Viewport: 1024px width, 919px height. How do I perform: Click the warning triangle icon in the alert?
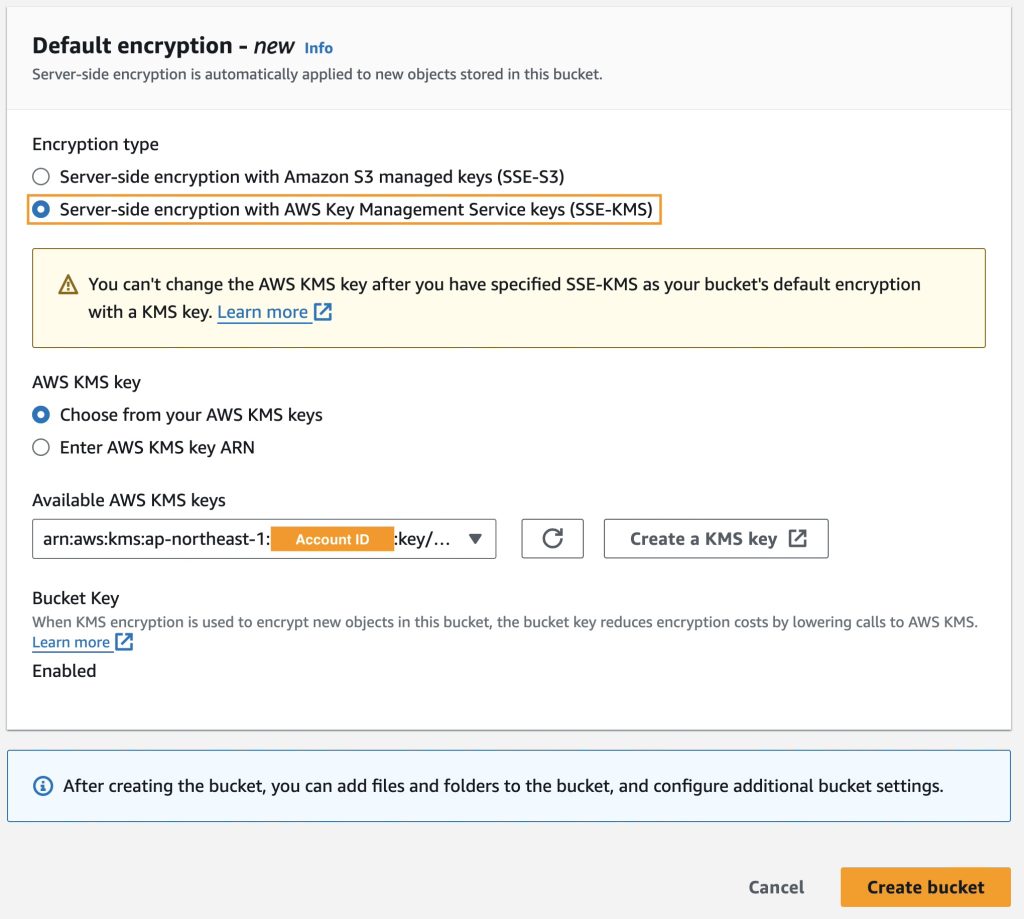[67, 285]
